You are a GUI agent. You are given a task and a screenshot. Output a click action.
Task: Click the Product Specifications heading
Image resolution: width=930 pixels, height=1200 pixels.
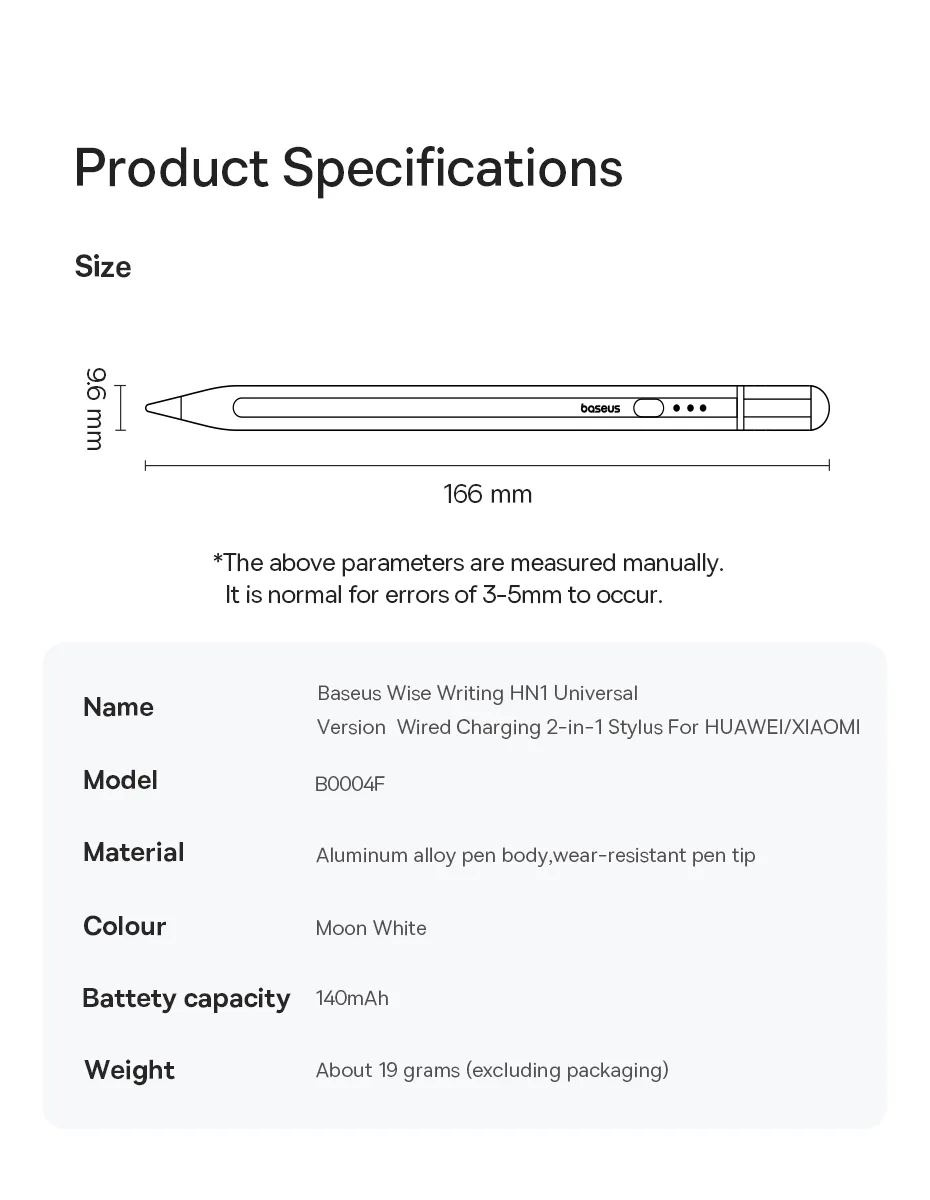click(348, 167)
